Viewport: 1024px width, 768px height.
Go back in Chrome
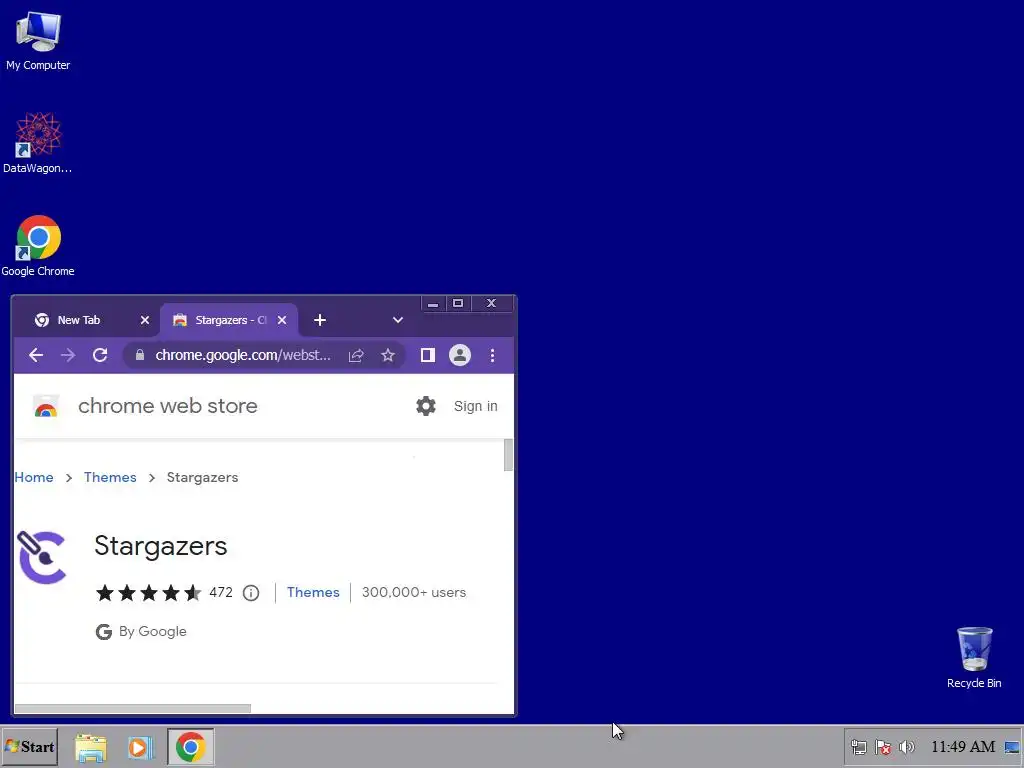(x=36, y=355)
